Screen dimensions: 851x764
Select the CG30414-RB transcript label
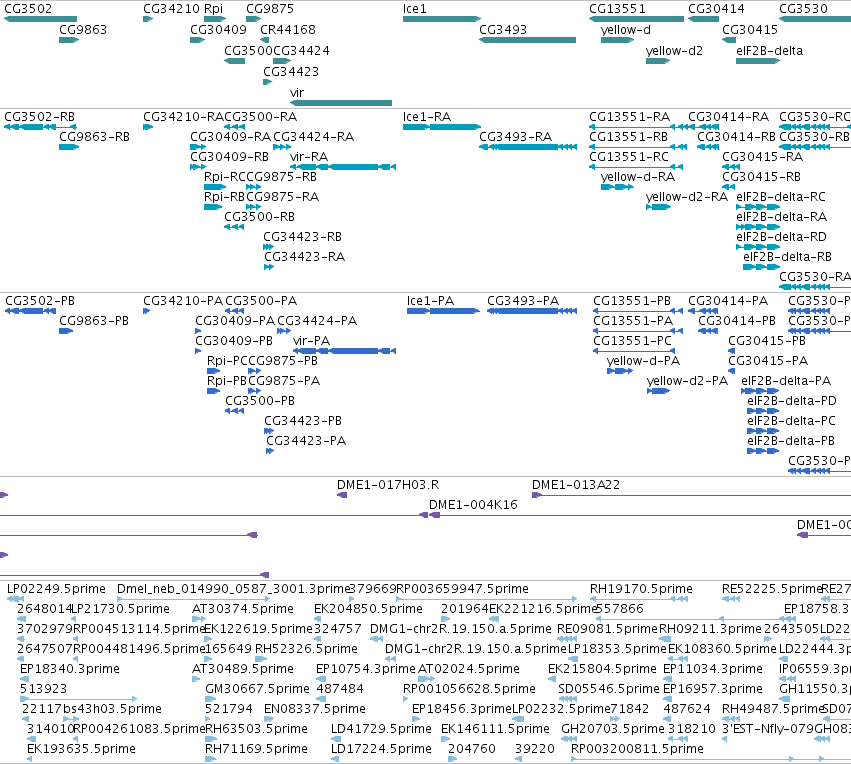point(736,137)
